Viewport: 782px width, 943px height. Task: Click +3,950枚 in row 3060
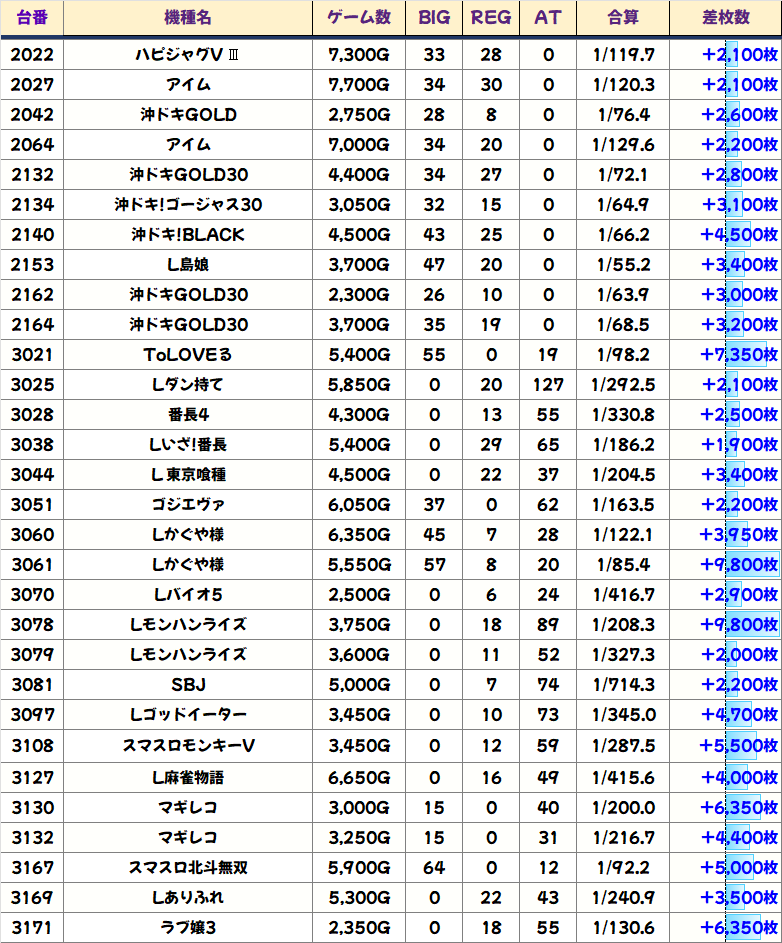click(739, 535)
